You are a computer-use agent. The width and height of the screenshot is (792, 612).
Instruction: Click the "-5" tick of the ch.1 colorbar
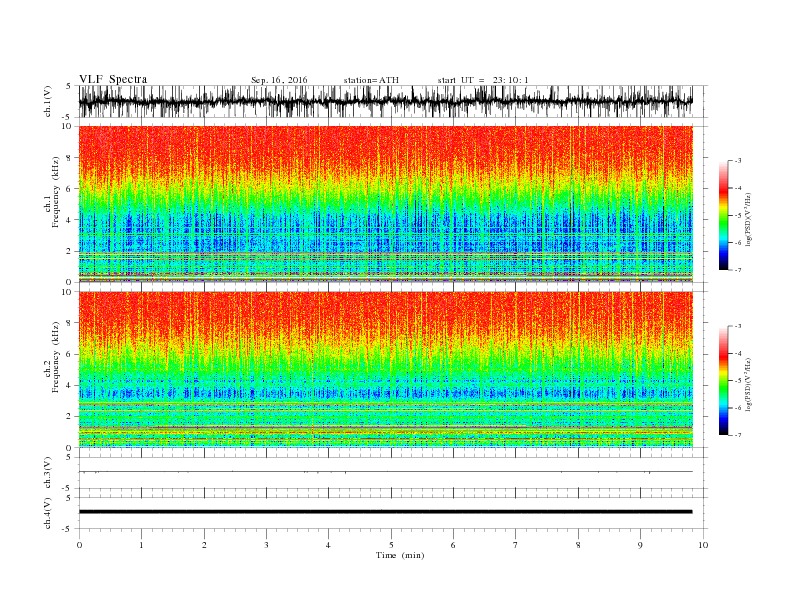coord(738,216)
